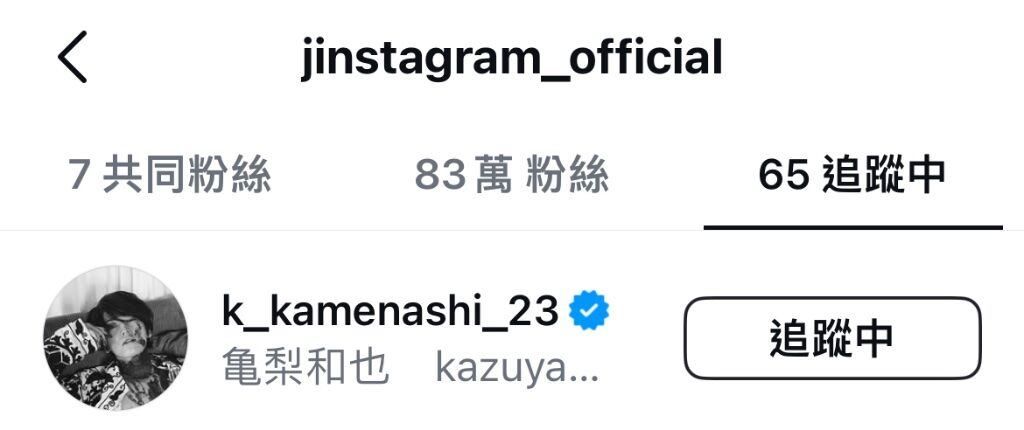The image size is (1024, 430).
Task: Unfollow k_kamenashi_23 via the 追蹤中 button
Action: tap(833, 338)
